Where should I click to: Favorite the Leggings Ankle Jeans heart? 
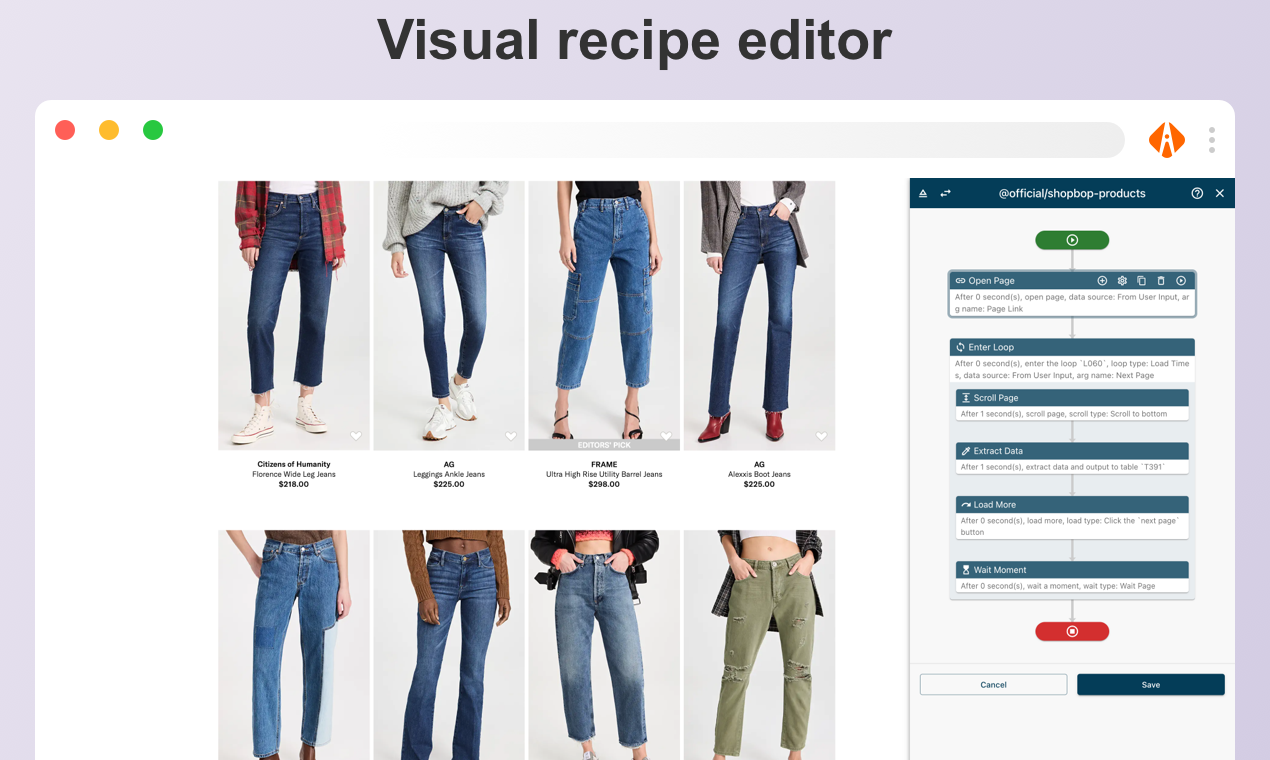(511, 436)
